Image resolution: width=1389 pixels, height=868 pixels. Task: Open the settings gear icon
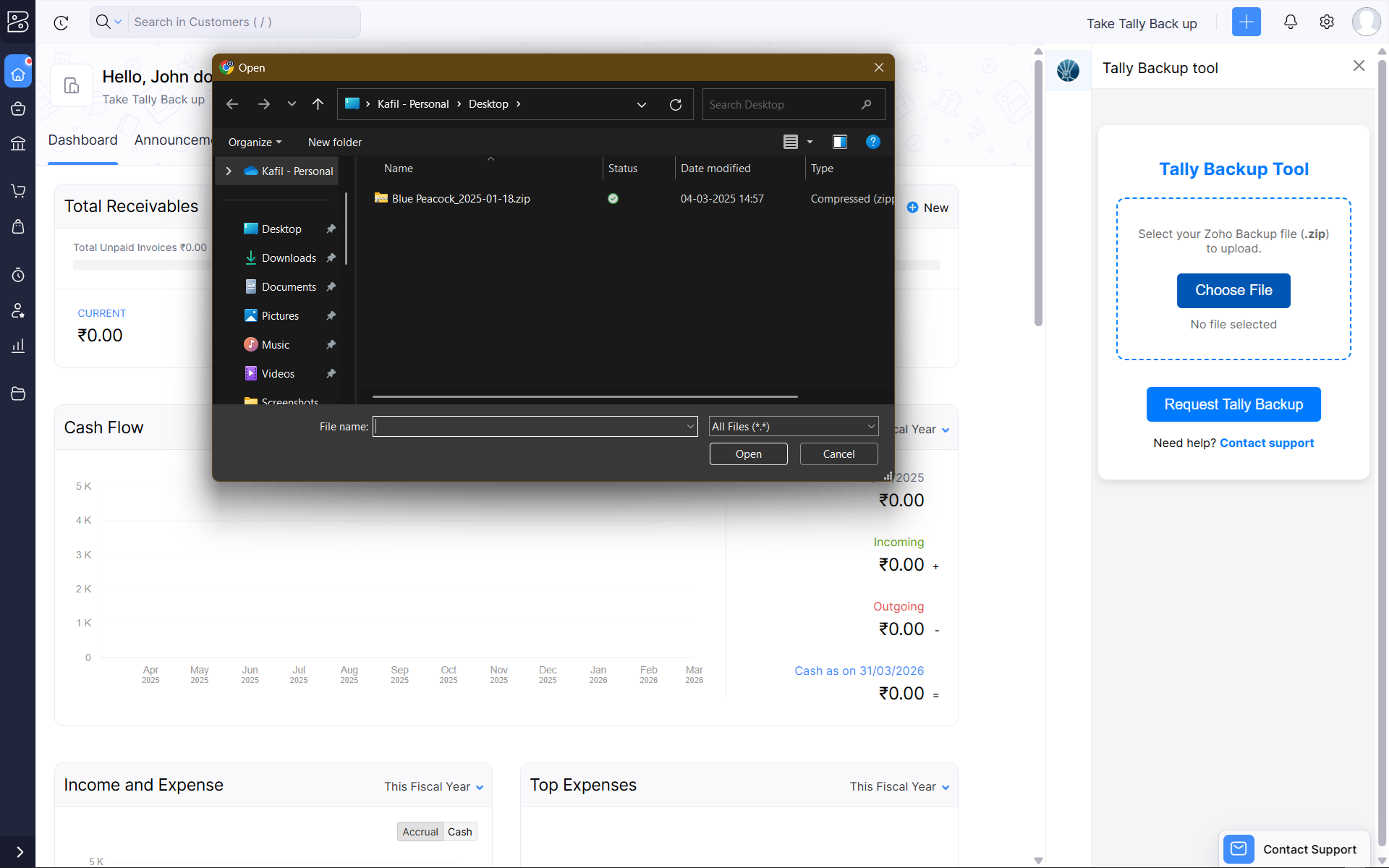click(1326, 22)
